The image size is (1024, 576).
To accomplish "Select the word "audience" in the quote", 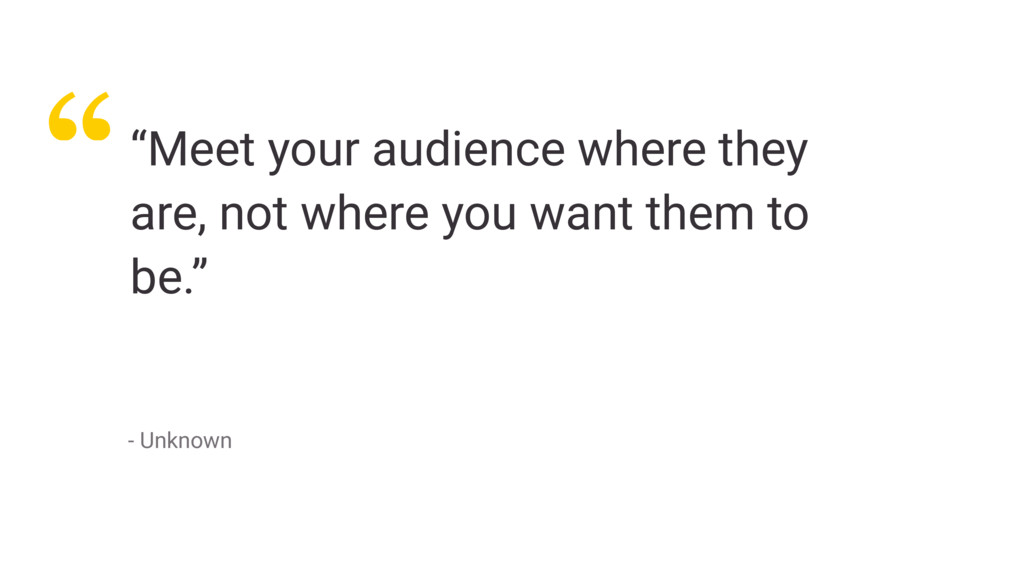I will pyautogui.click(x=468, y=150).
